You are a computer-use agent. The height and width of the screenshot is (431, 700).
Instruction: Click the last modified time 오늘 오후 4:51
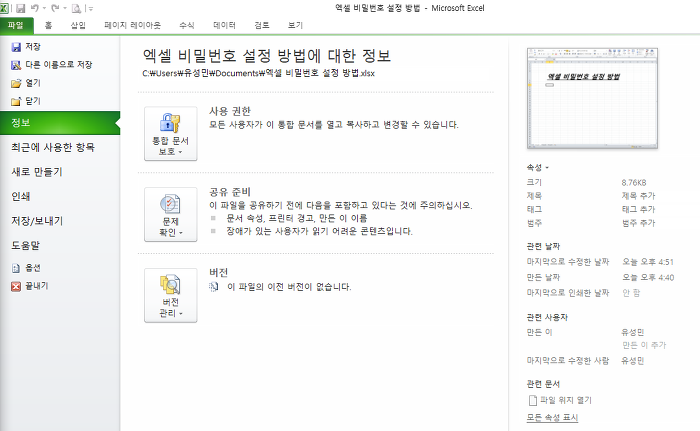(648, 262)
